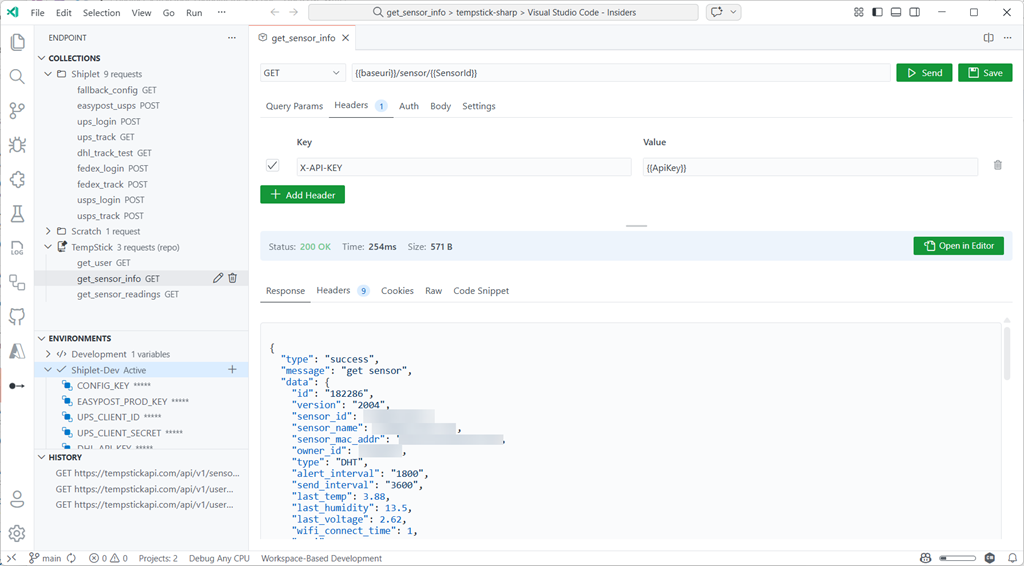Collapse the ENVIRONMENTS section
Viewport: 1024px width, 566px height.
[42, 338]
